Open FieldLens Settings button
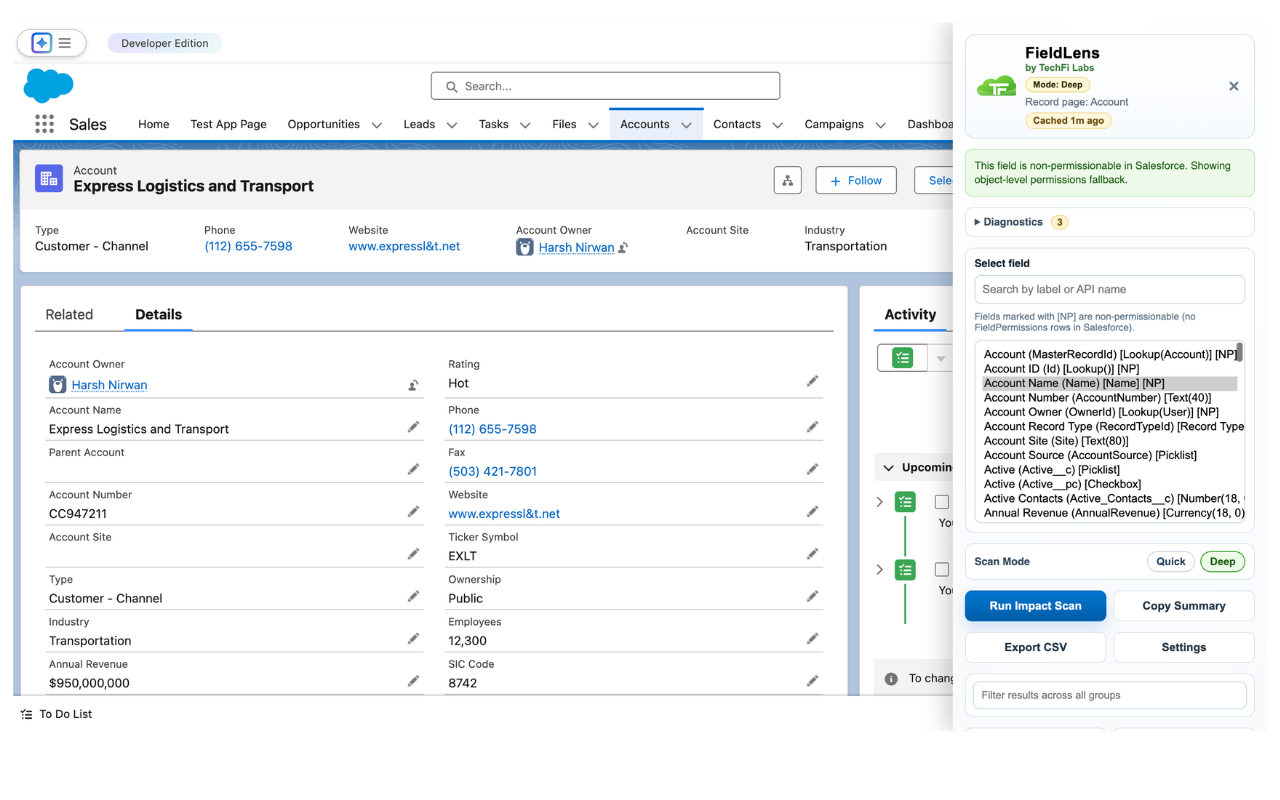This screenshot has width=1280, height=800. 1183,647
